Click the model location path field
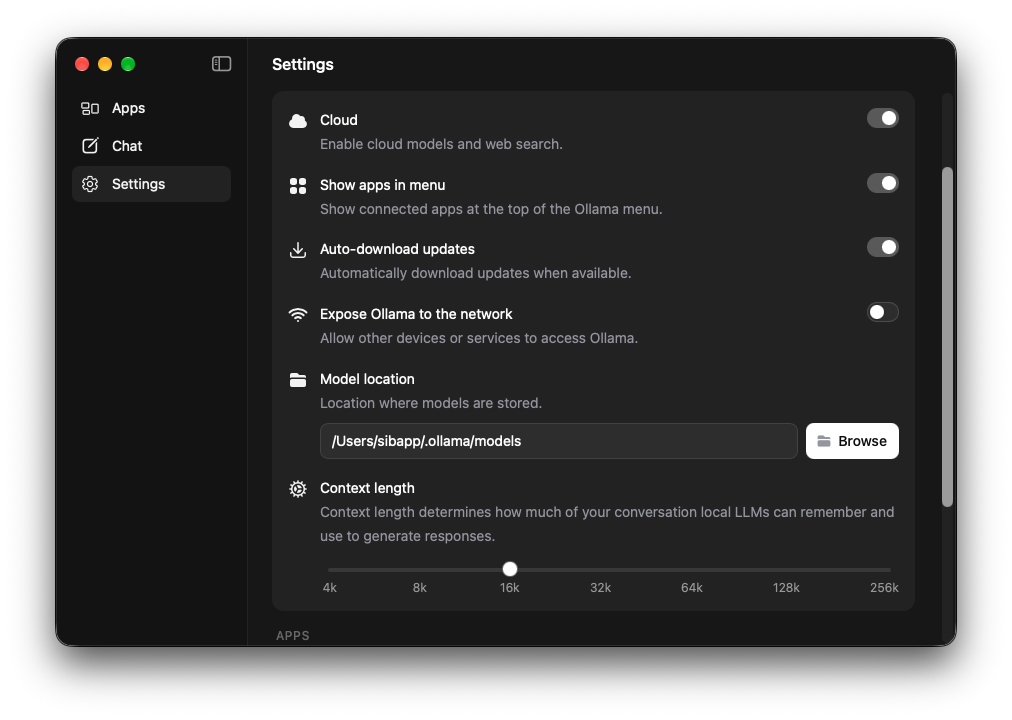This screenshot has height=720, width=1012. click(x=559, y=441)
